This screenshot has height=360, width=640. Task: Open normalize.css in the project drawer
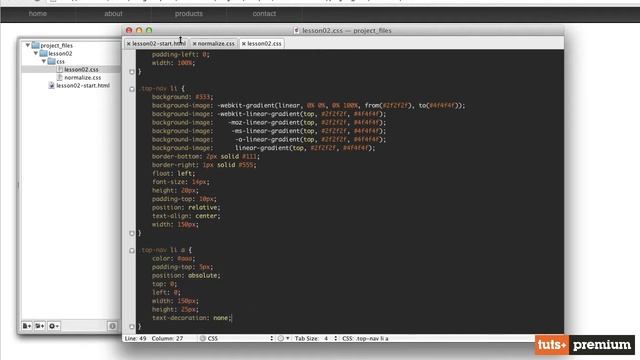[82, 77]
